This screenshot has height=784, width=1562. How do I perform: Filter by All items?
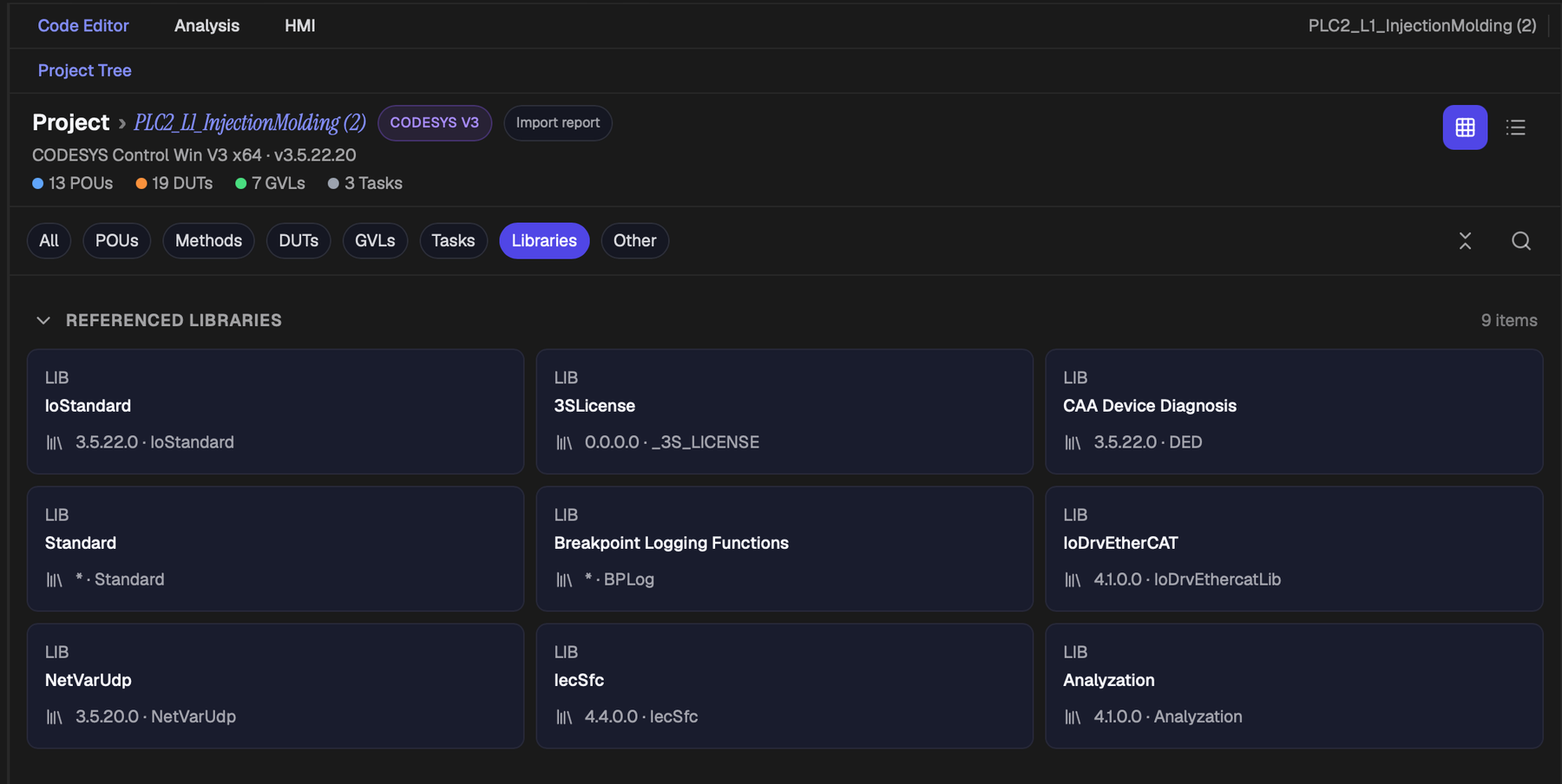(x=49, y=240)
